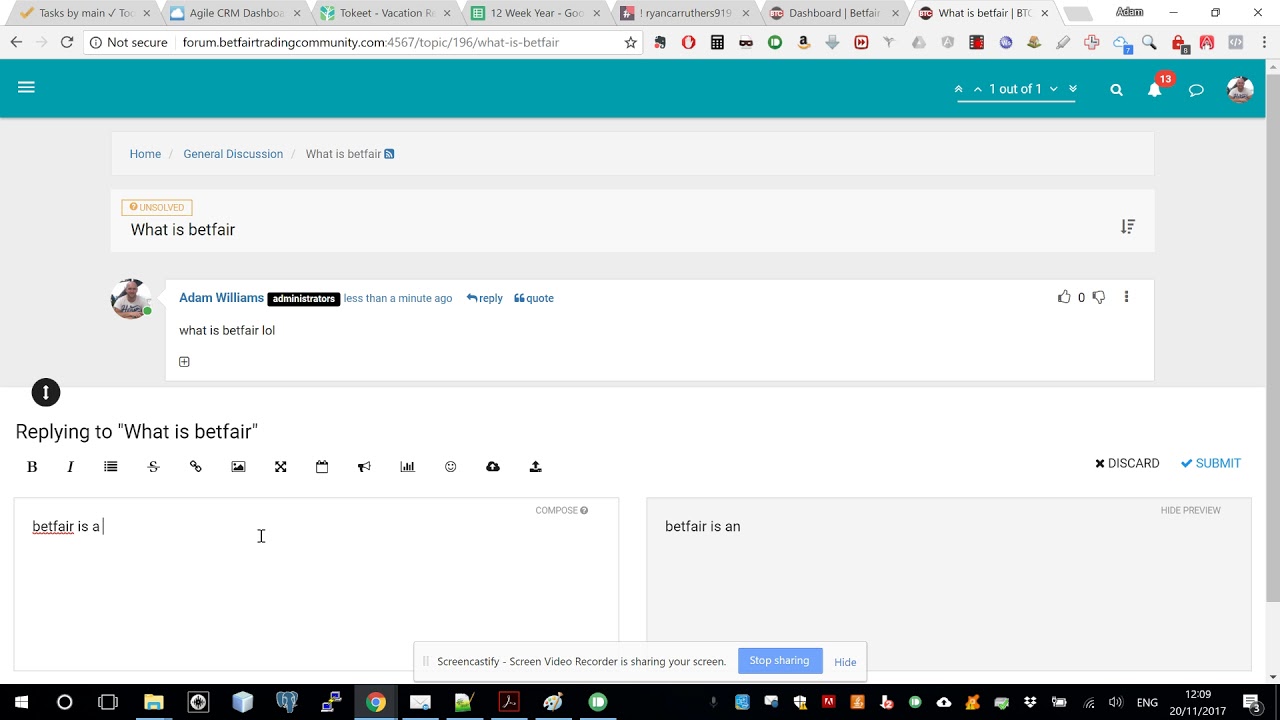
Task: Expand the post pagination dropdown
Action: click(1053, 89)
